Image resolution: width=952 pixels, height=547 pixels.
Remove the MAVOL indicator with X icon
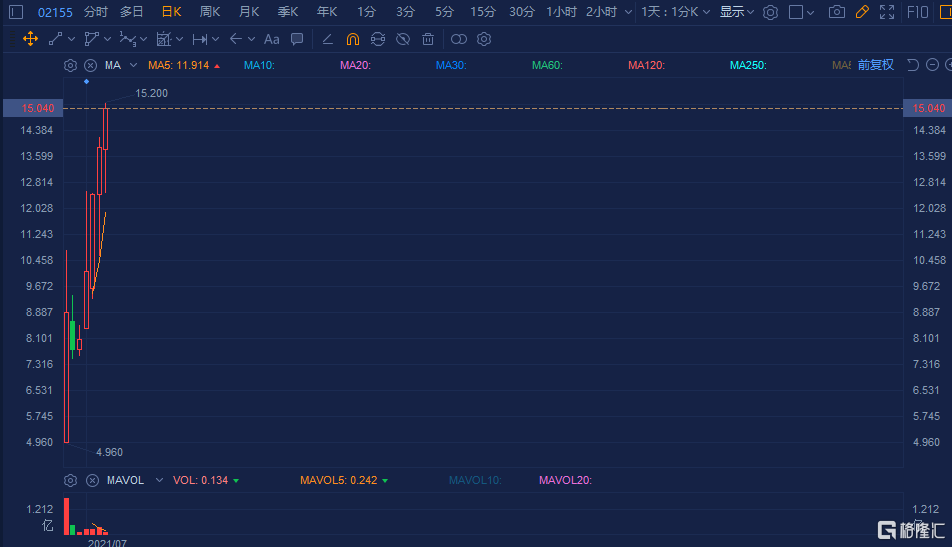[x=90, y=480]
